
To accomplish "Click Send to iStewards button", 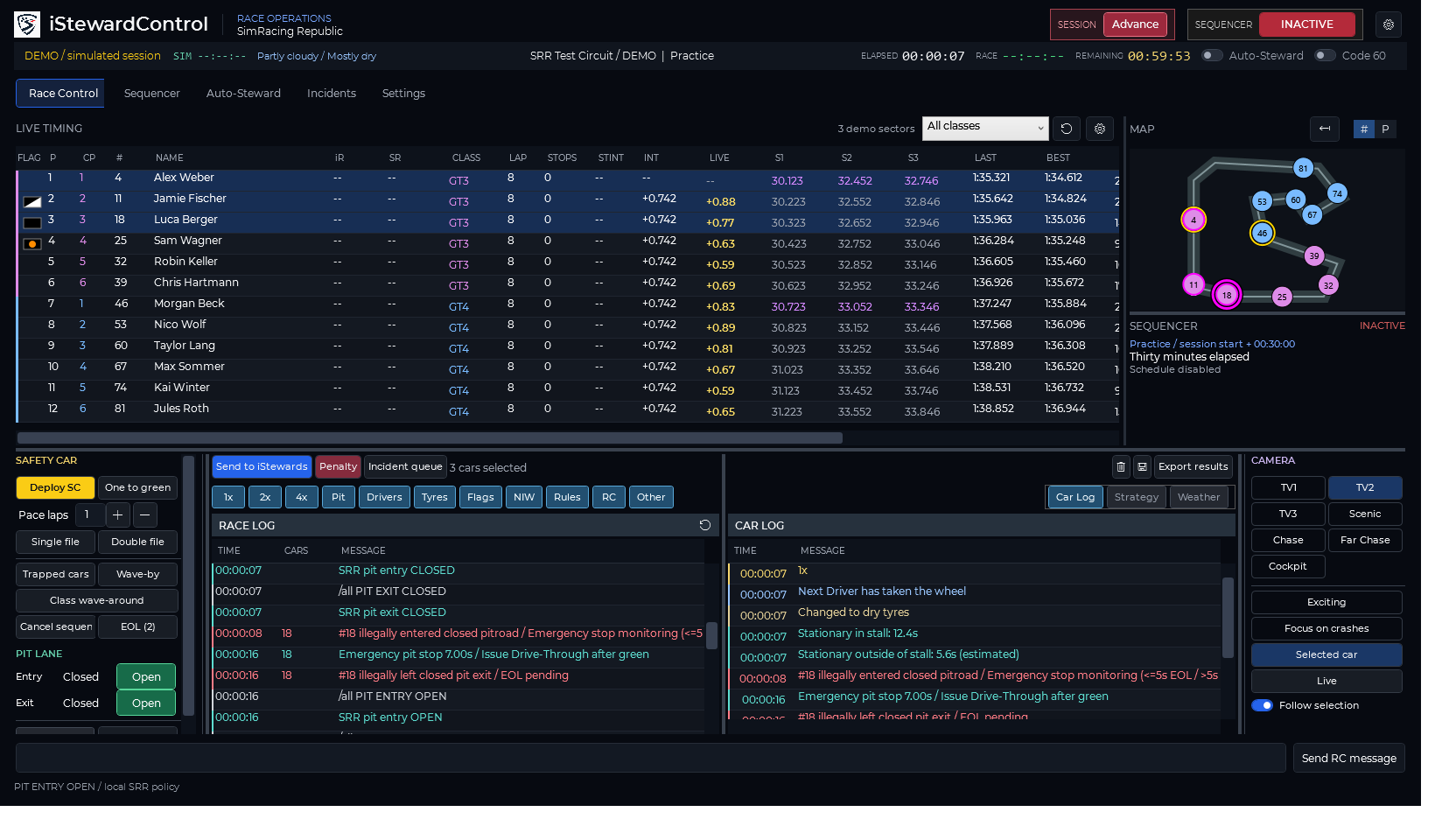I will point(262,467).
